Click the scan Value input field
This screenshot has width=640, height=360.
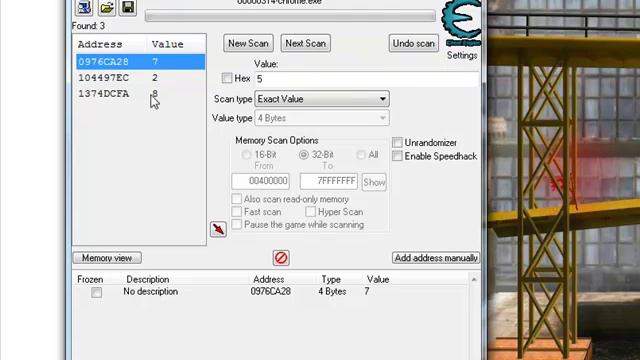367,79
